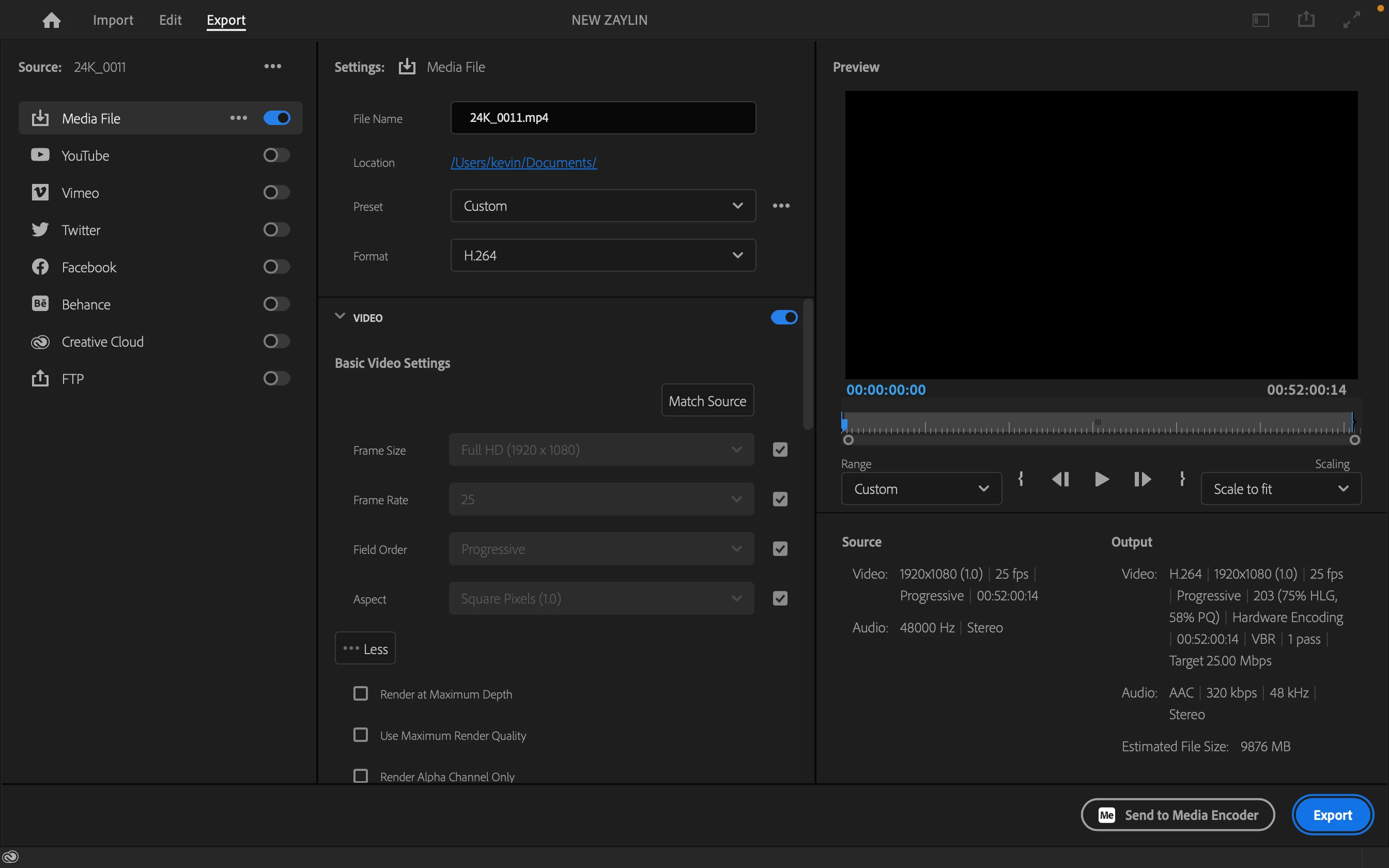Screen dimensions: 1389x868
Task: Open the Format H.264 dropdown
Action: coord(603,255)
